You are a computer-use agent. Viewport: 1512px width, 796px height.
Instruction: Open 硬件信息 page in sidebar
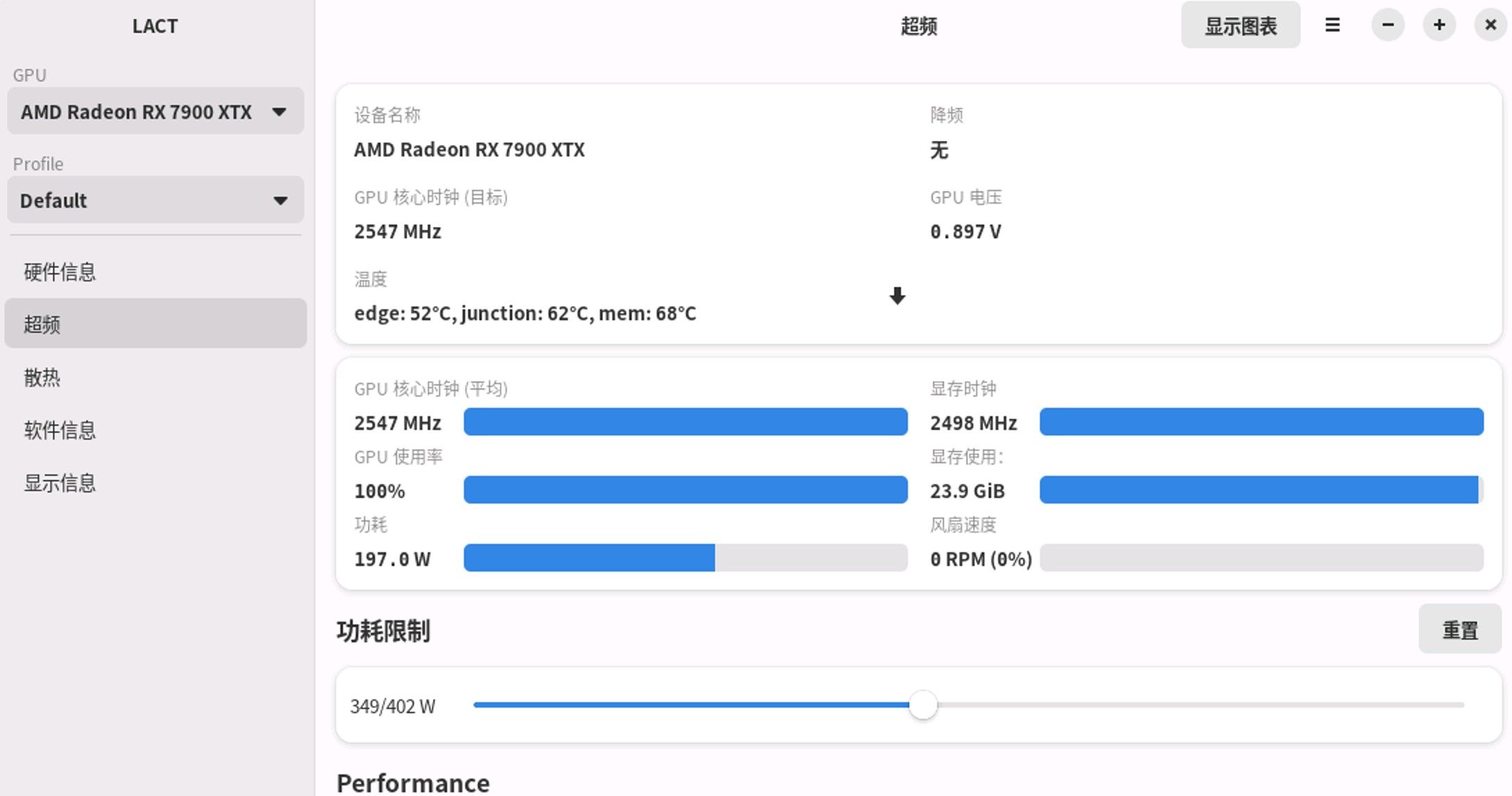(156, 272)
